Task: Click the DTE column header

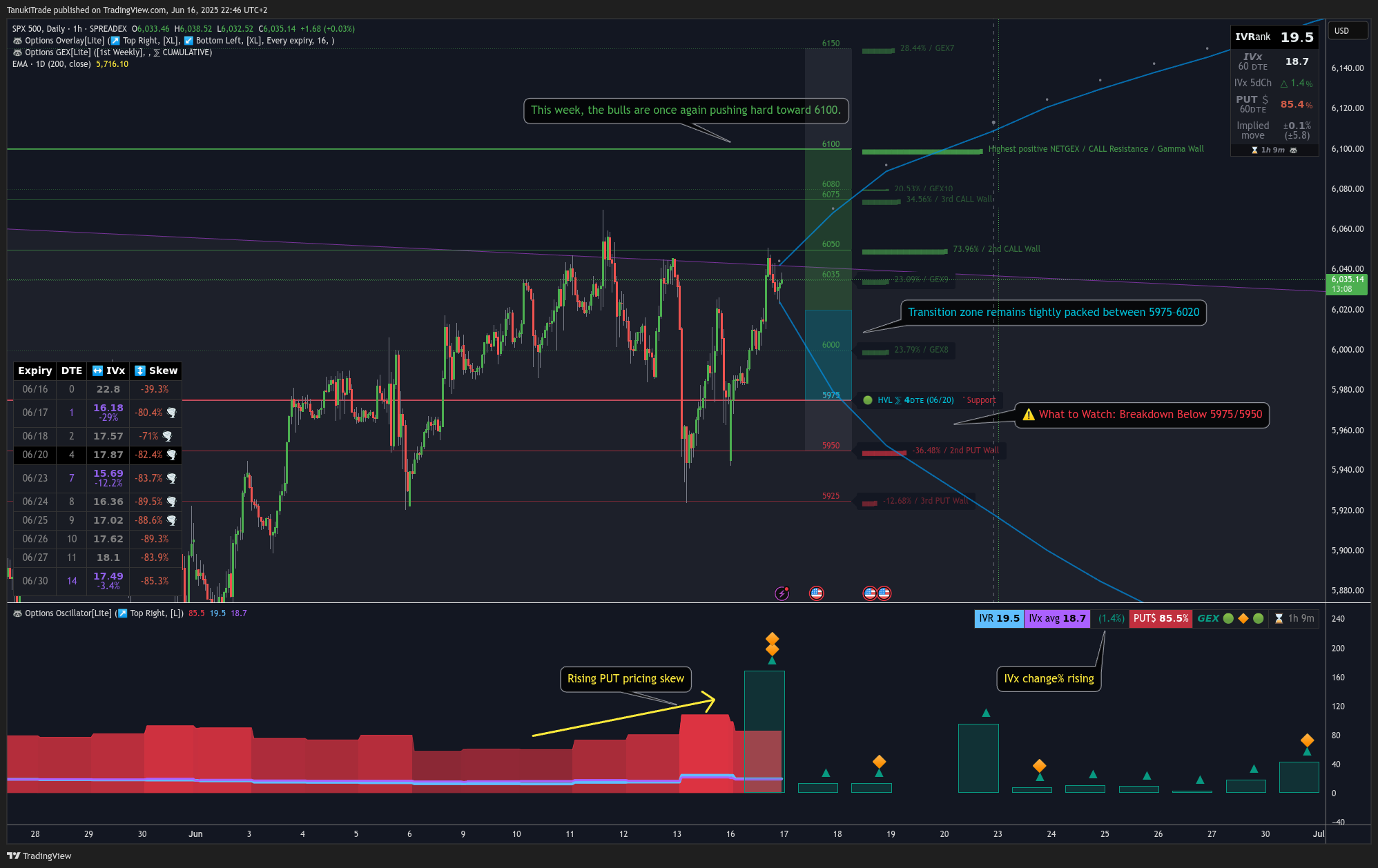Action: [x=72, y=371]
